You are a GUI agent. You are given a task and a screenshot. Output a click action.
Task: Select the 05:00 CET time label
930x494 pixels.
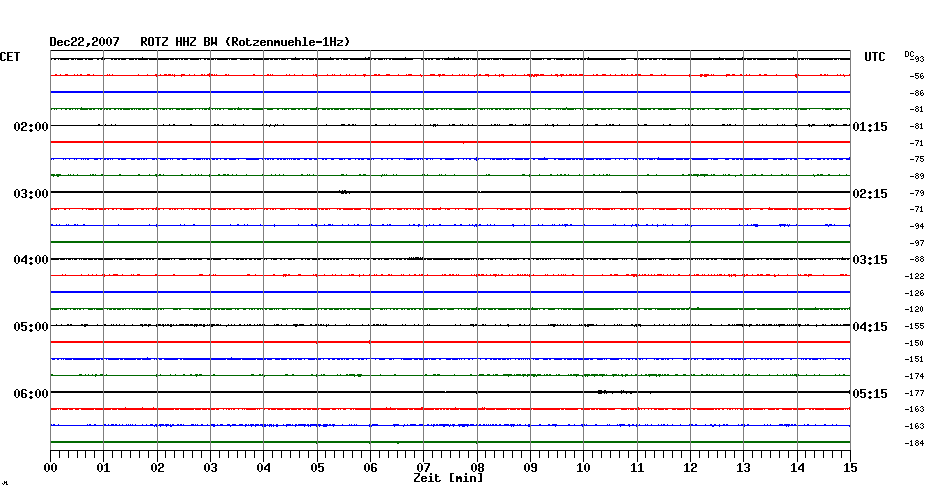[x=31, y=327]
